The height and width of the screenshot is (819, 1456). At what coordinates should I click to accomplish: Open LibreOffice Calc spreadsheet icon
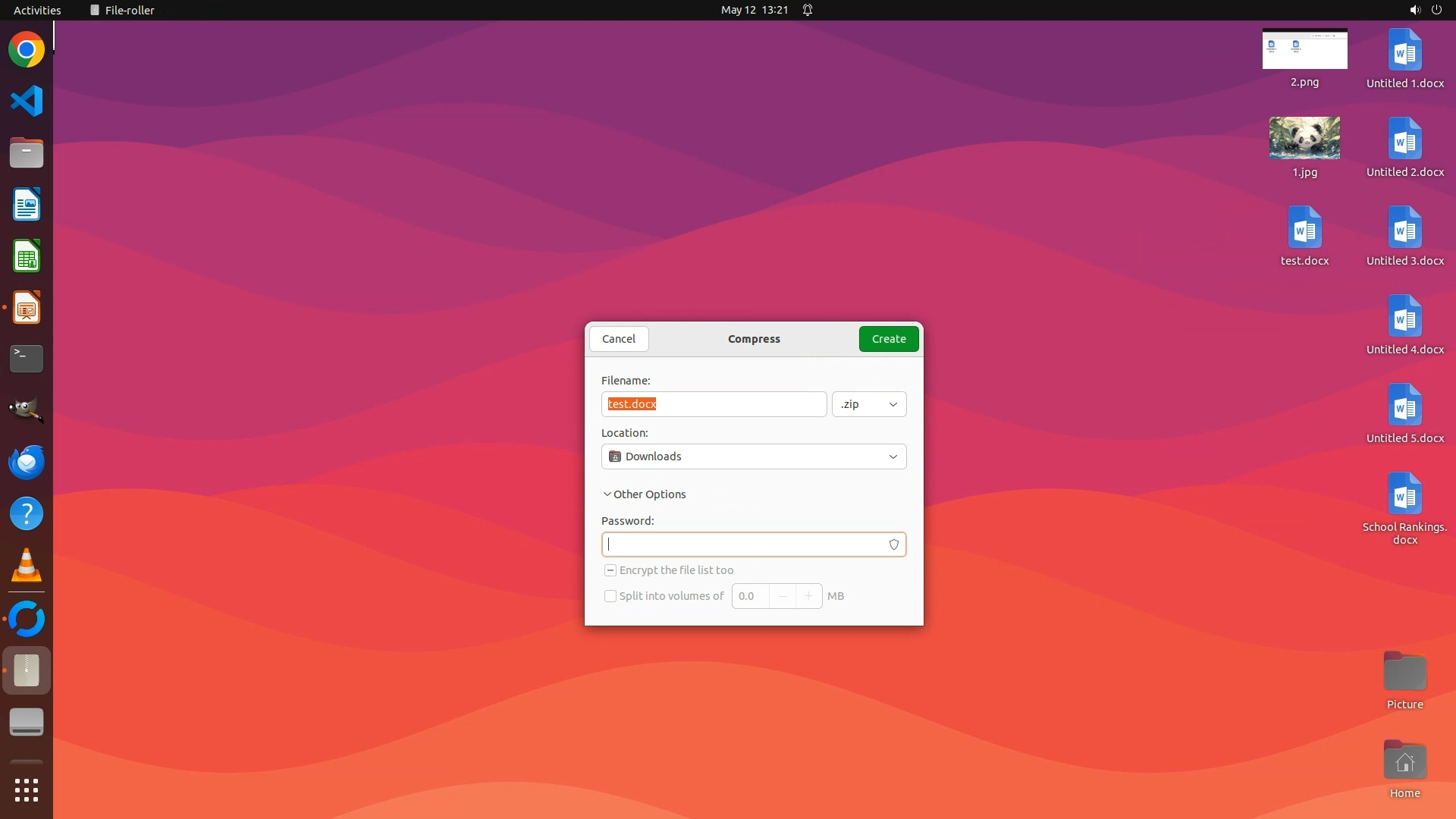pyautogui.click(x=27, y=256)
